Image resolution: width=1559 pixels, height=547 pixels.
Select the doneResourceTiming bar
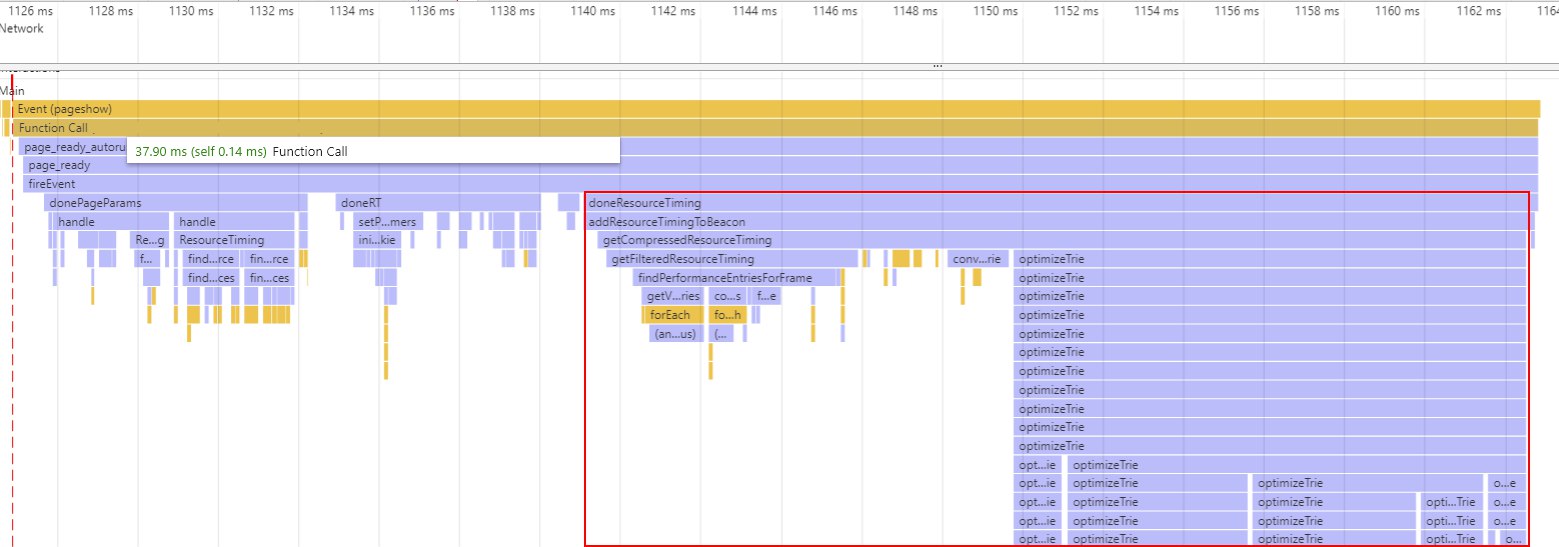(1056, 203)
